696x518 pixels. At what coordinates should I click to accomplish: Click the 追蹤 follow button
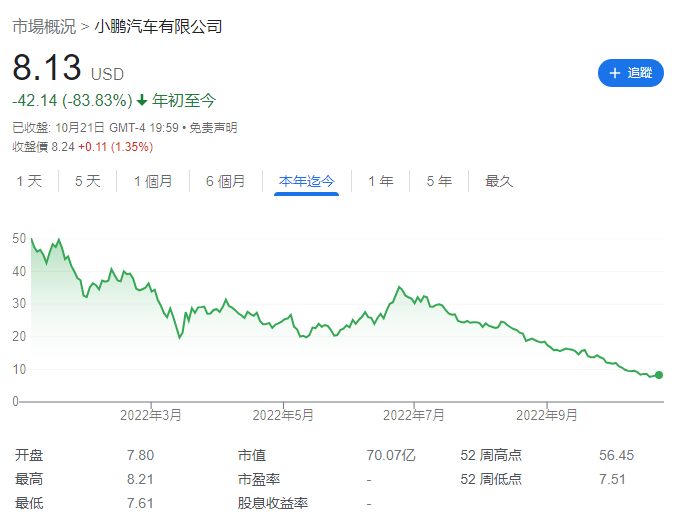point(630,73)
